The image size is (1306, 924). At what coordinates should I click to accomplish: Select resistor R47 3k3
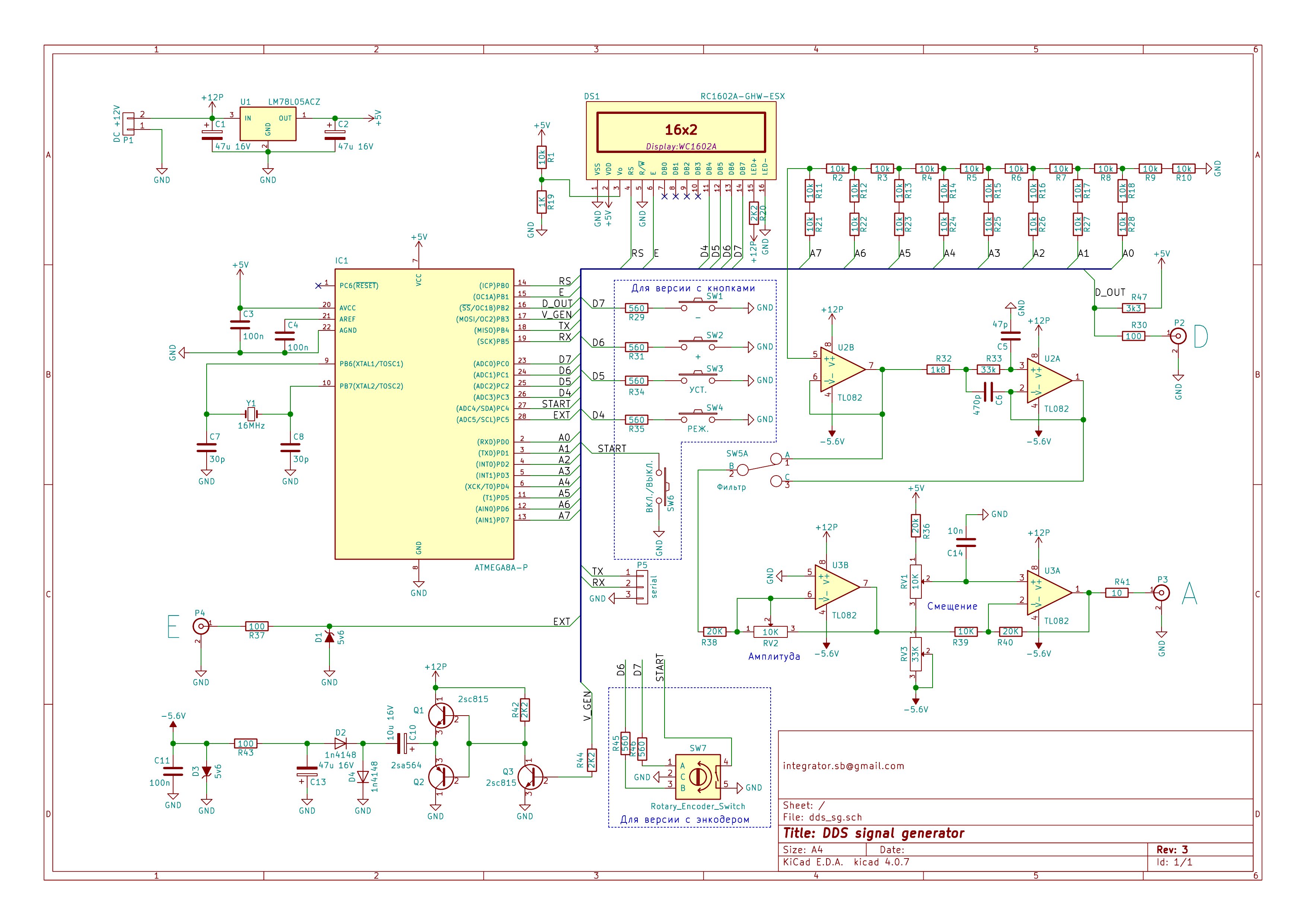[x=1134, y=308]
